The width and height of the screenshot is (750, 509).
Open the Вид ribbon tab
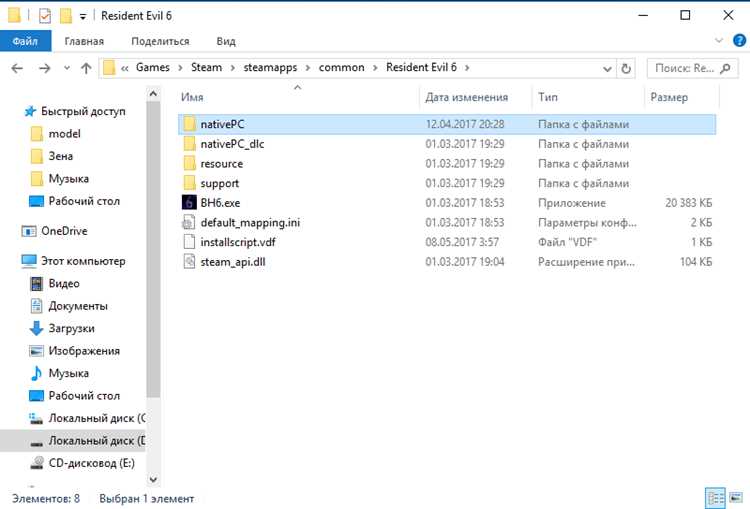226,41
